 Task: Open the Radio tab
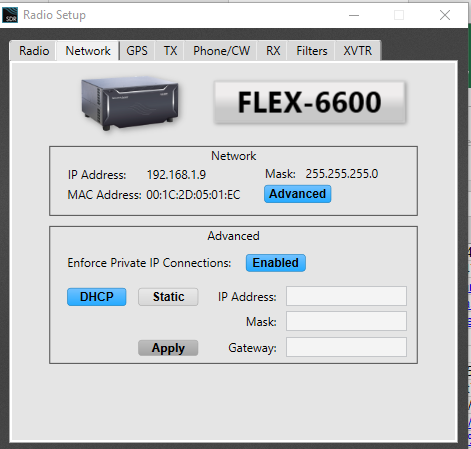click(x=34, y=51)
